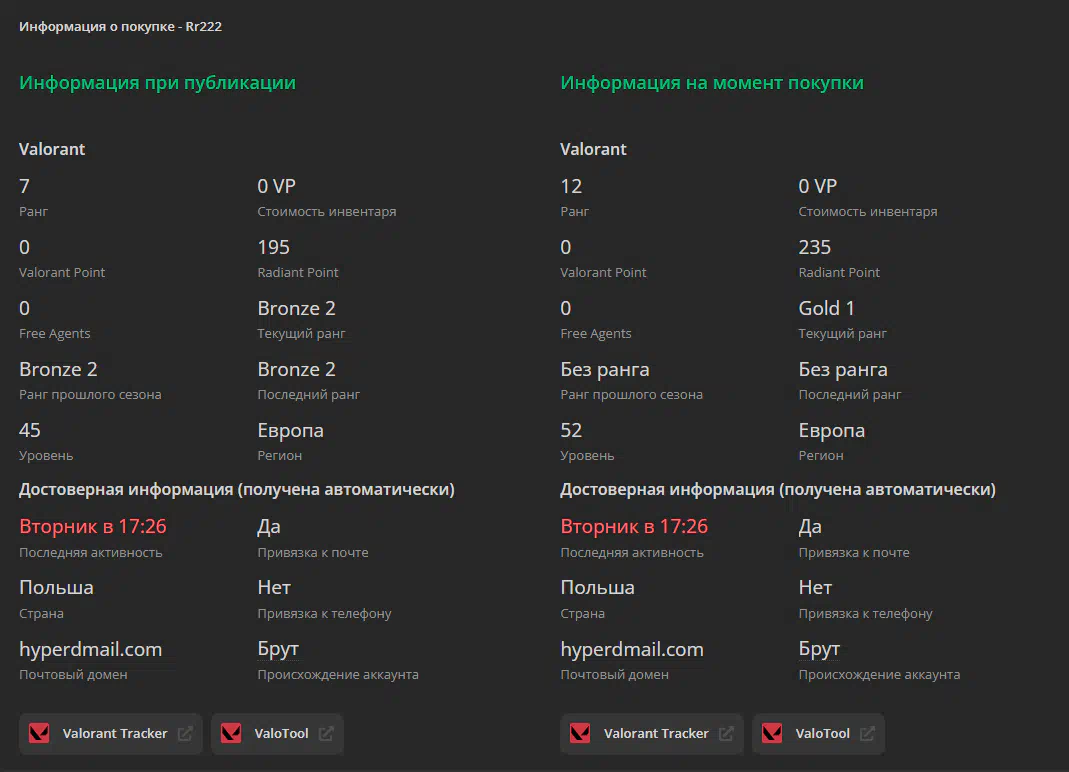Click Valorant logo icon on right Valorant Tracker
The width and height of the screenshot is (1069, 772).
580,734
